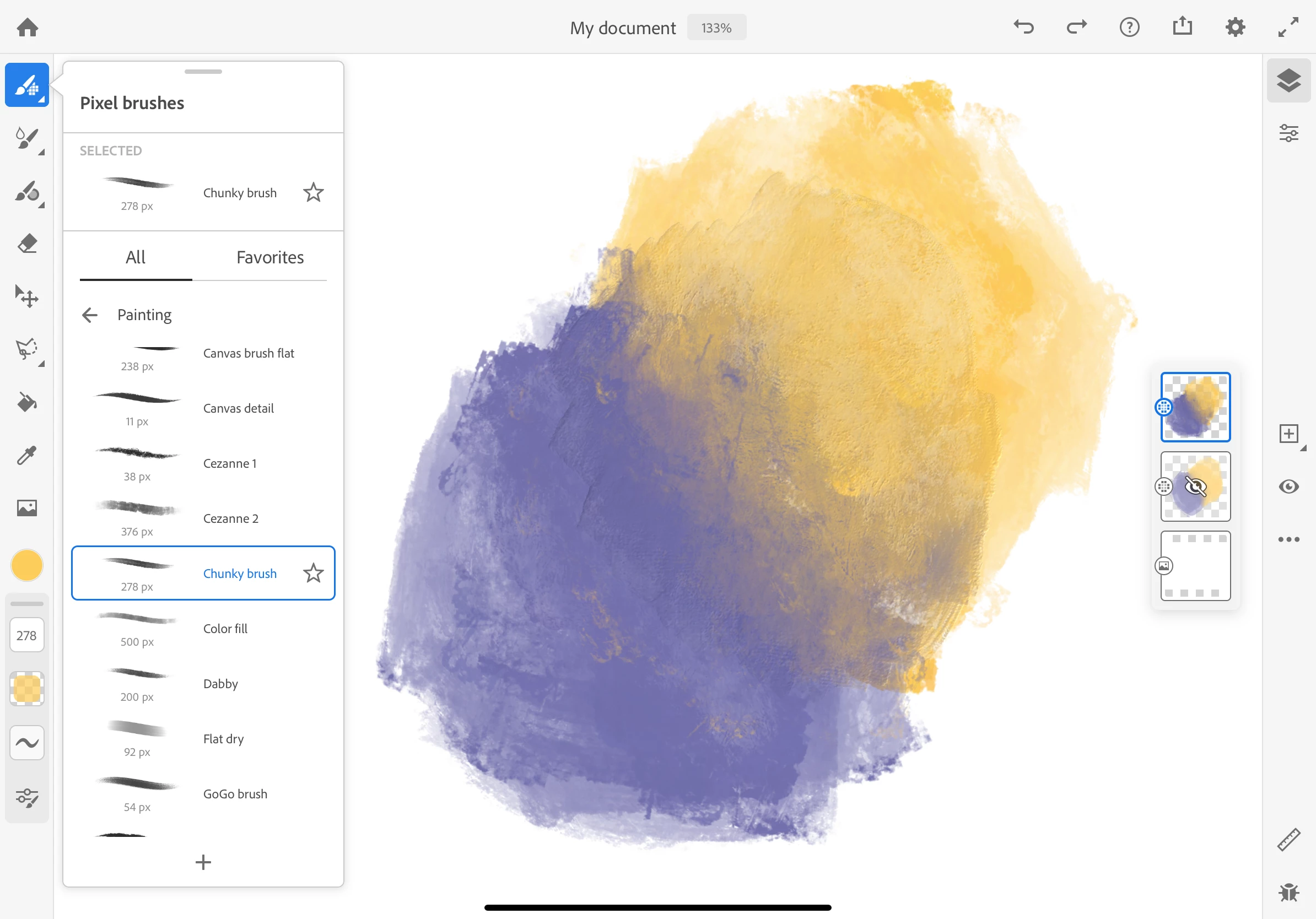
Task: Open the yellow color swatch picker
Action: (x=27, y=565)
